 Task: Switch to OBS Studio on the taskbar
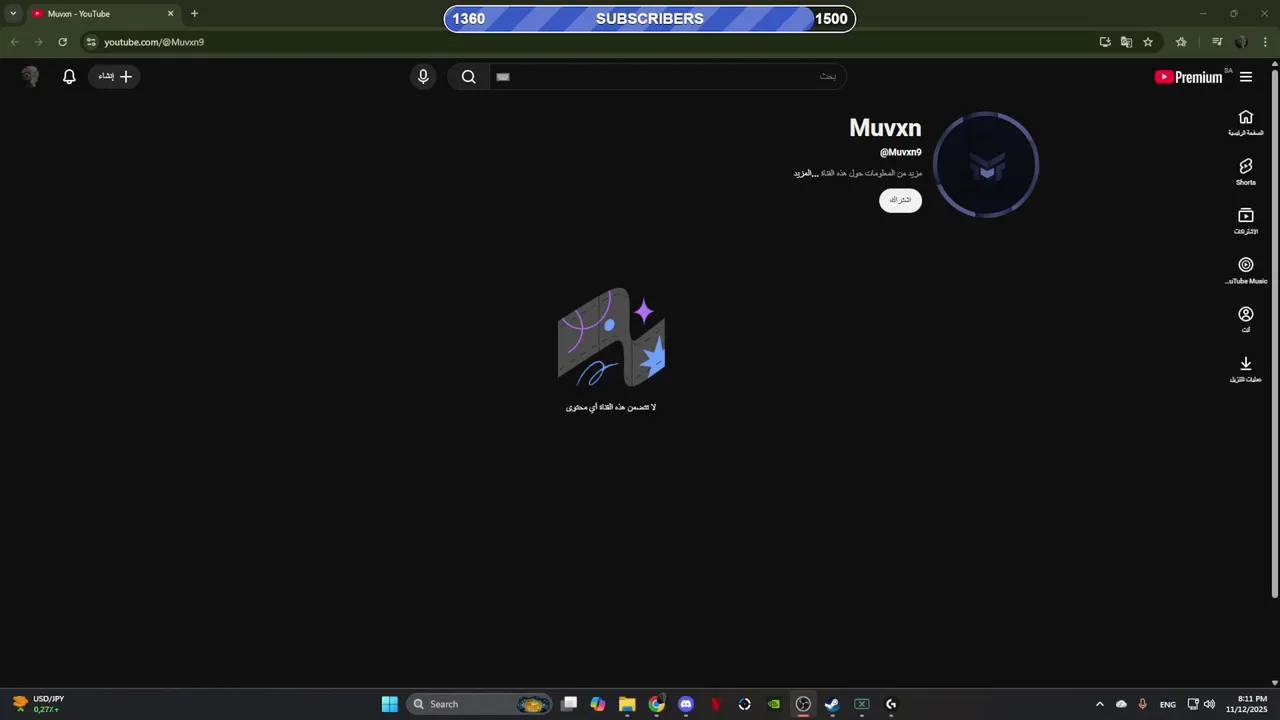803,704
